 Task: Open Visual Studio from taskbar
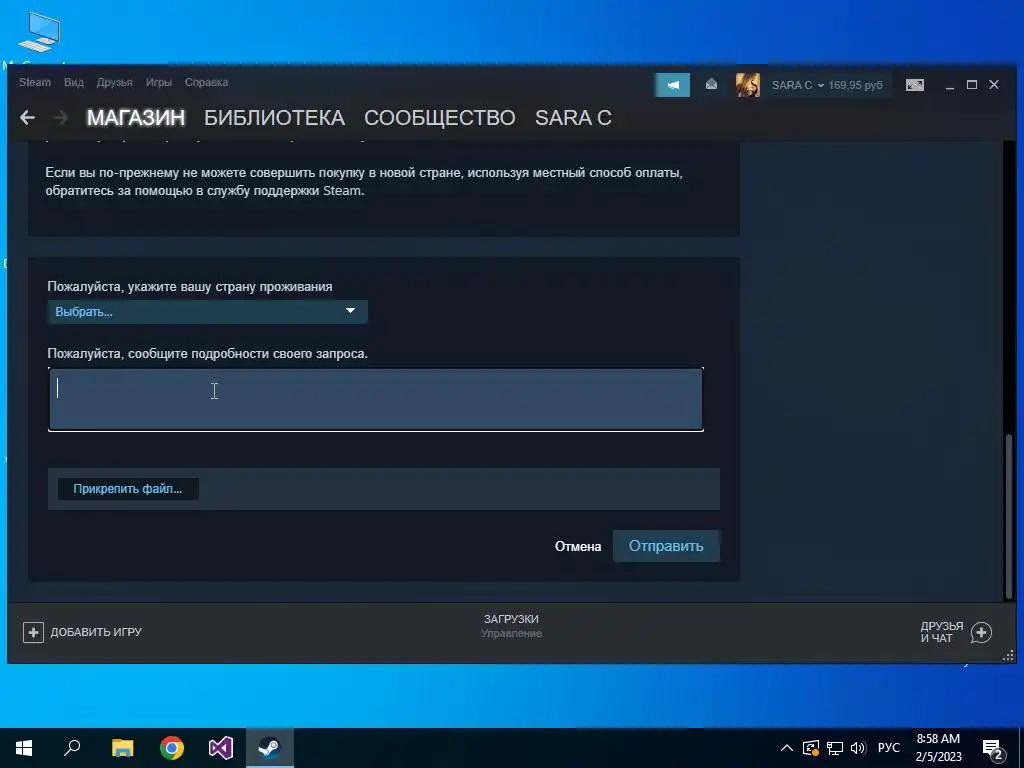point(221,748)
